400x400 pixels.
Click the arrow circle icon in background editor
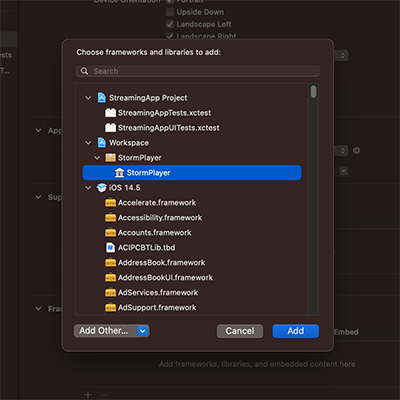click(356, 151)
